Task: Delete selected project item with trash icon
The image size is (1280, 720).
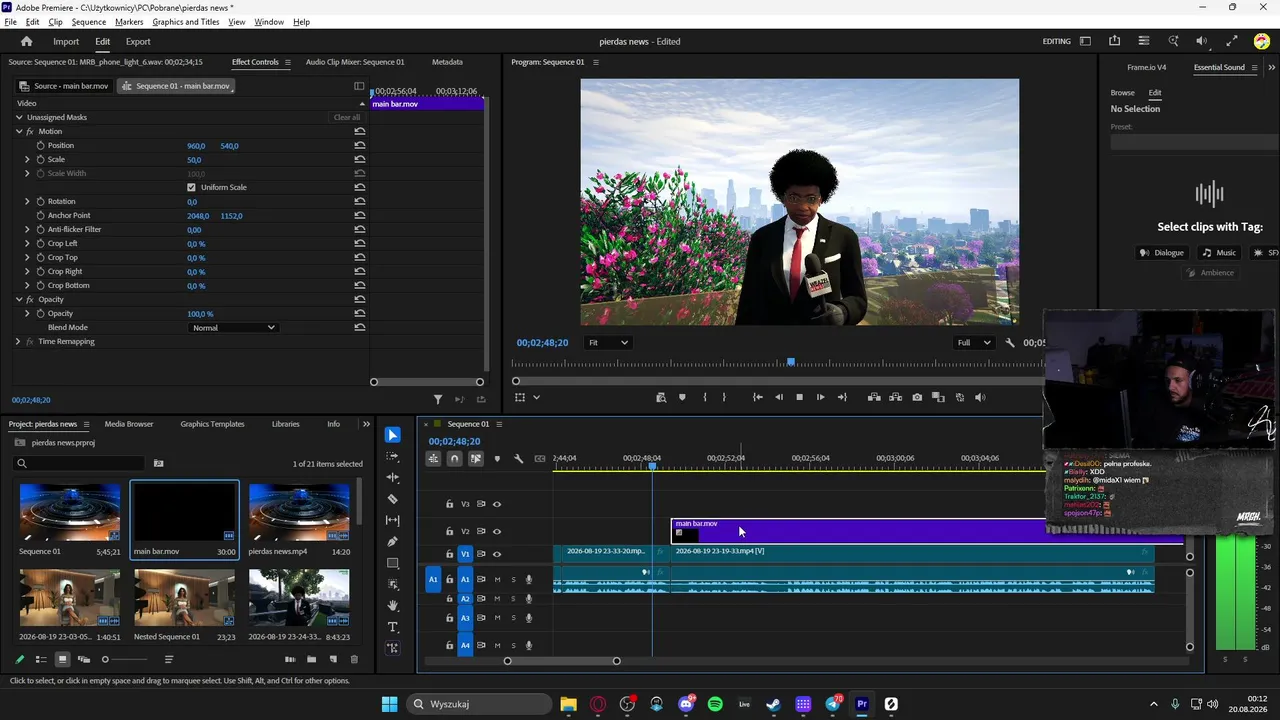Action: pos(354,660)
